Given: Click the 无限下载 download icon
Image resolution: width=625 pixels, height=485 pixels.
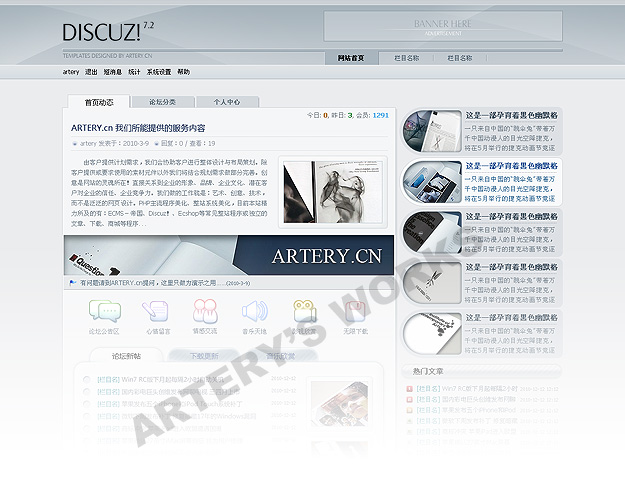Looking at the screenshot, I should [355, 311].
